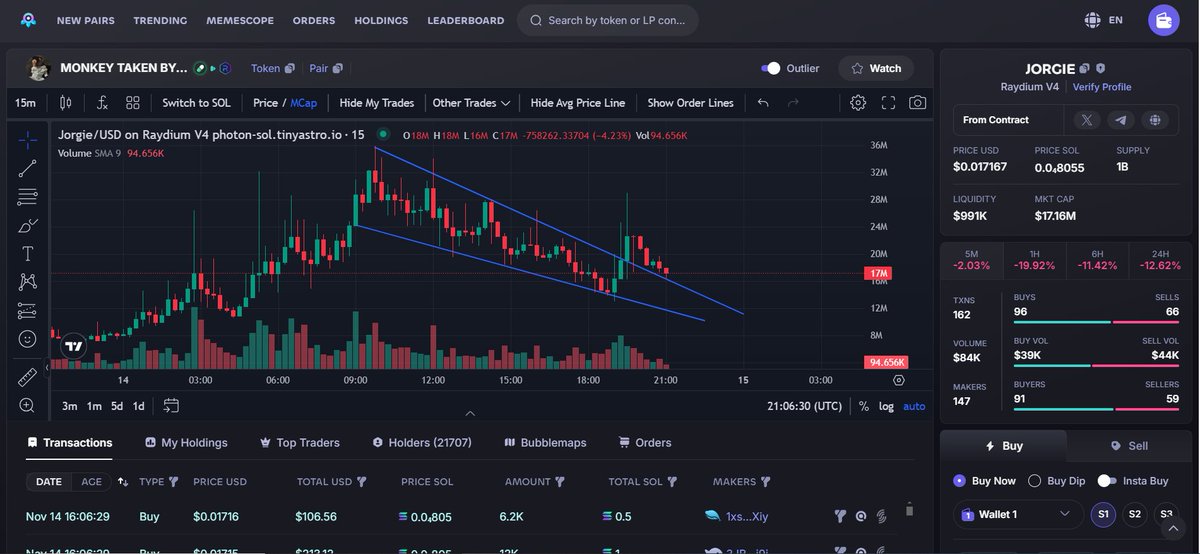
Task: Select the patterns drawing tool
Action: click(x=27, y=282)
